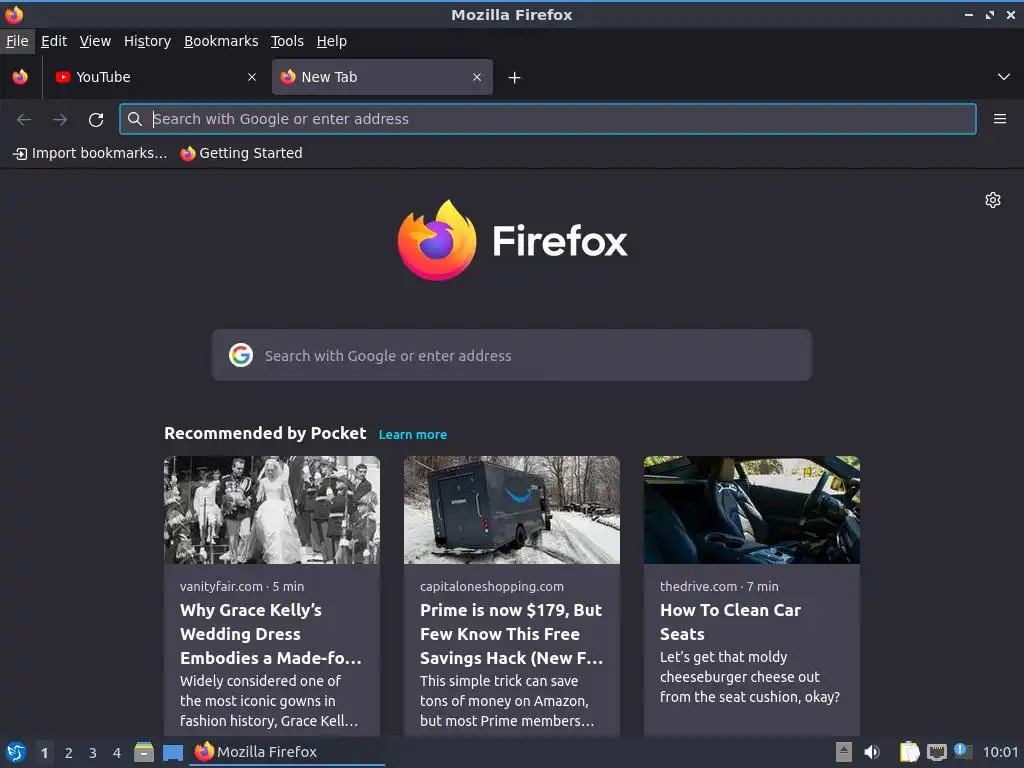
Task: Click capitaloneshopping.com source text
Action: pyautogui.click(x=492, y=586)
